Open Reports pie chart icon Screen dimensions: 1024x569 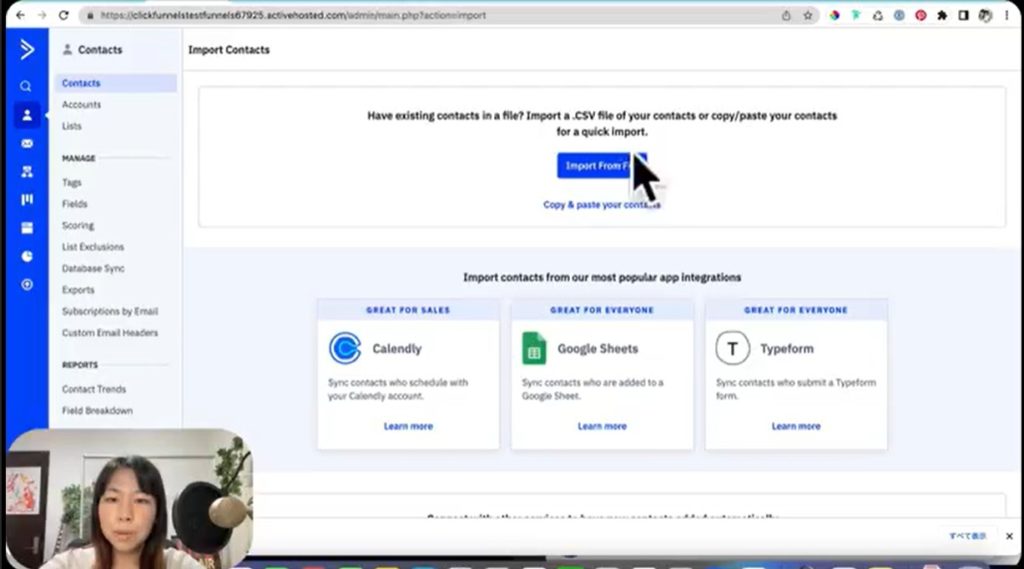pyautogui.click(x=27, y=256)
